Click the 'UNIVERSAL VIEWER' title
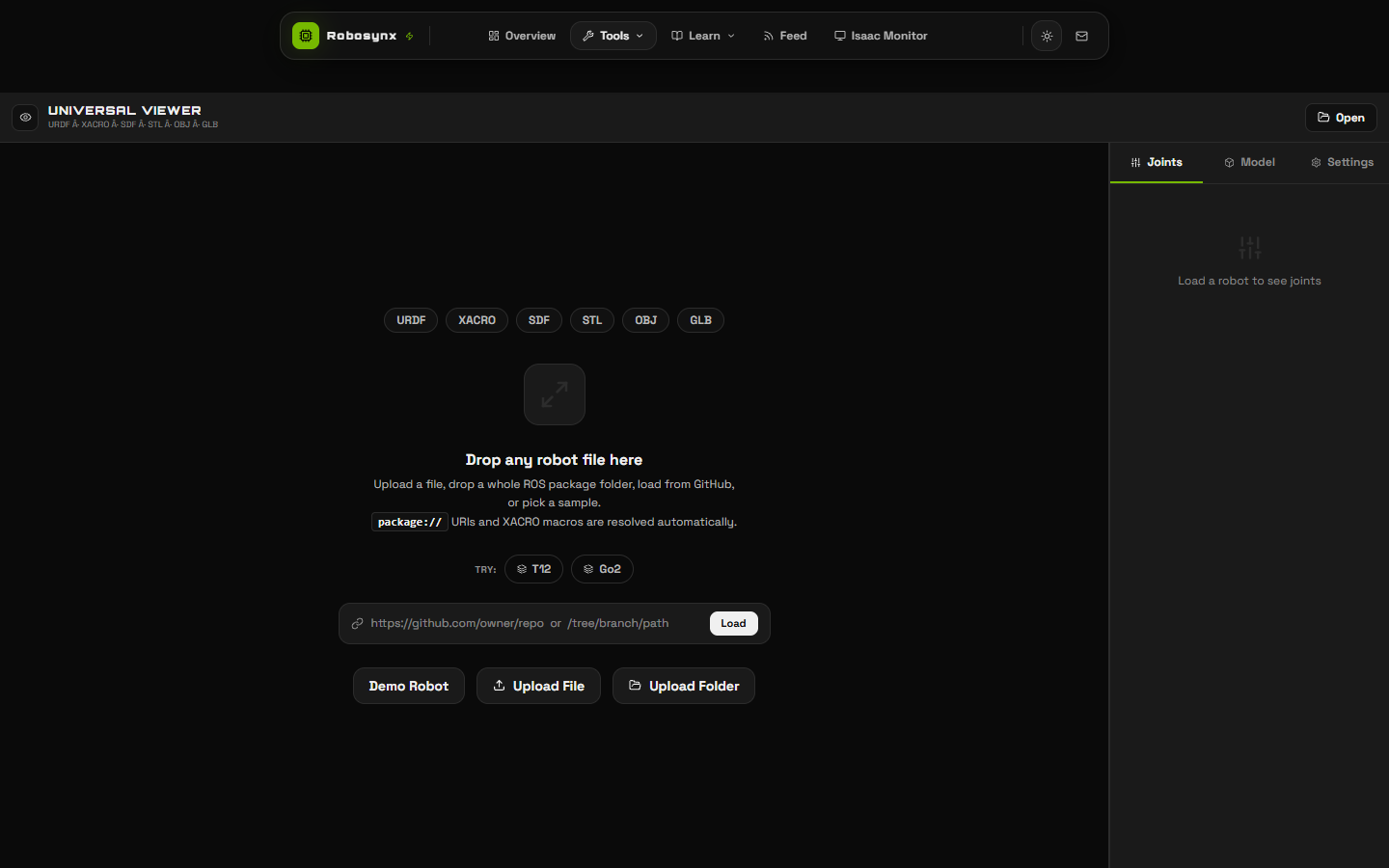1389x868 pixels. 124,111
